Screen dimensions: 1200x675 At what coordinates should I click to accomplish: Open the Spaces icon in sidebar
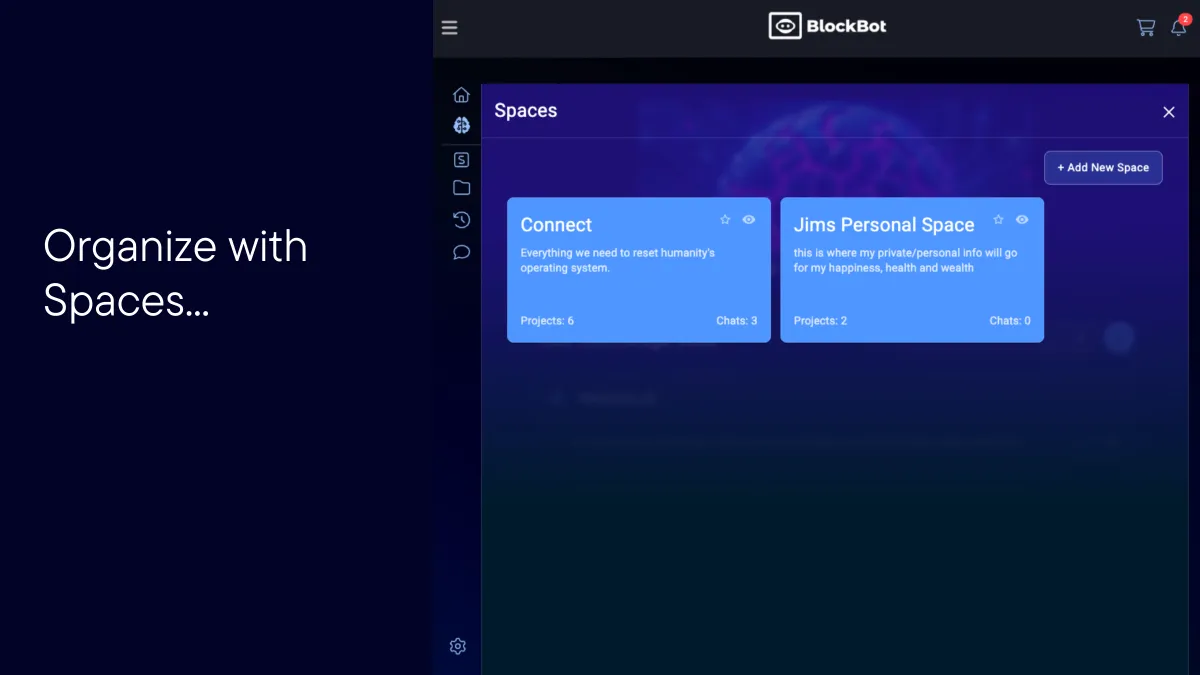tap(461, 159)
